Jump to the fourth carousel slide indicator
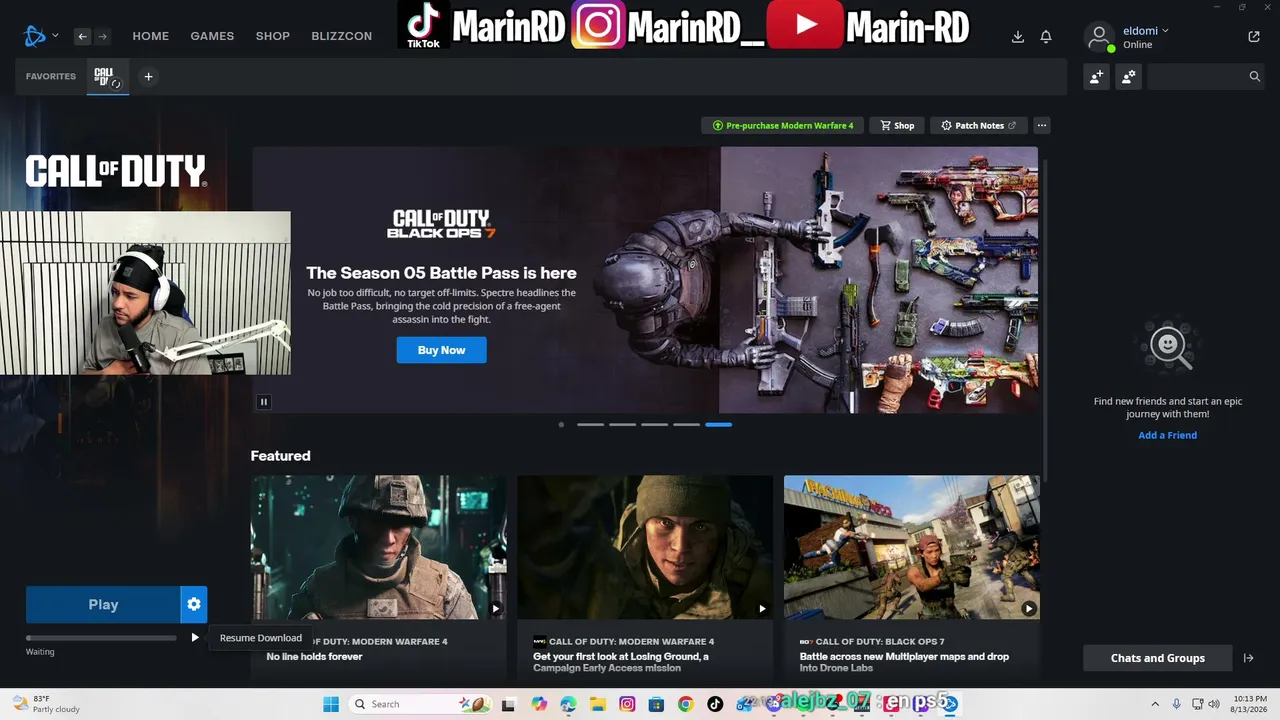Screen dimensions: 1280x720 (x=655, y=425)
